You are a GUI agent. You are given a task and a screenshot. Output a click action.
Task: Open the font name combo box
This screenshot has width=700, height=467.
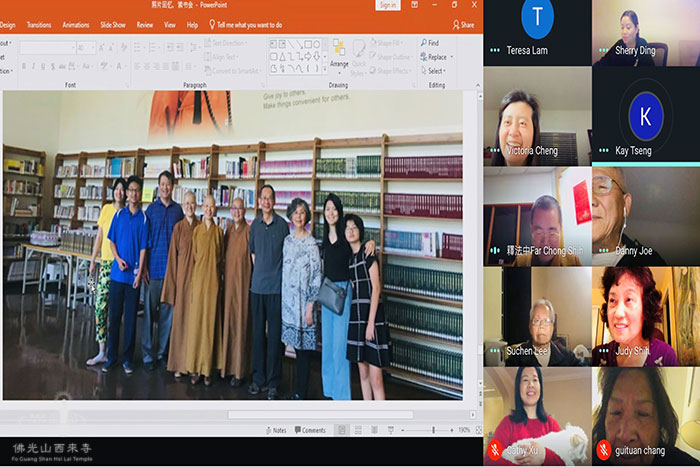(47, 48)
